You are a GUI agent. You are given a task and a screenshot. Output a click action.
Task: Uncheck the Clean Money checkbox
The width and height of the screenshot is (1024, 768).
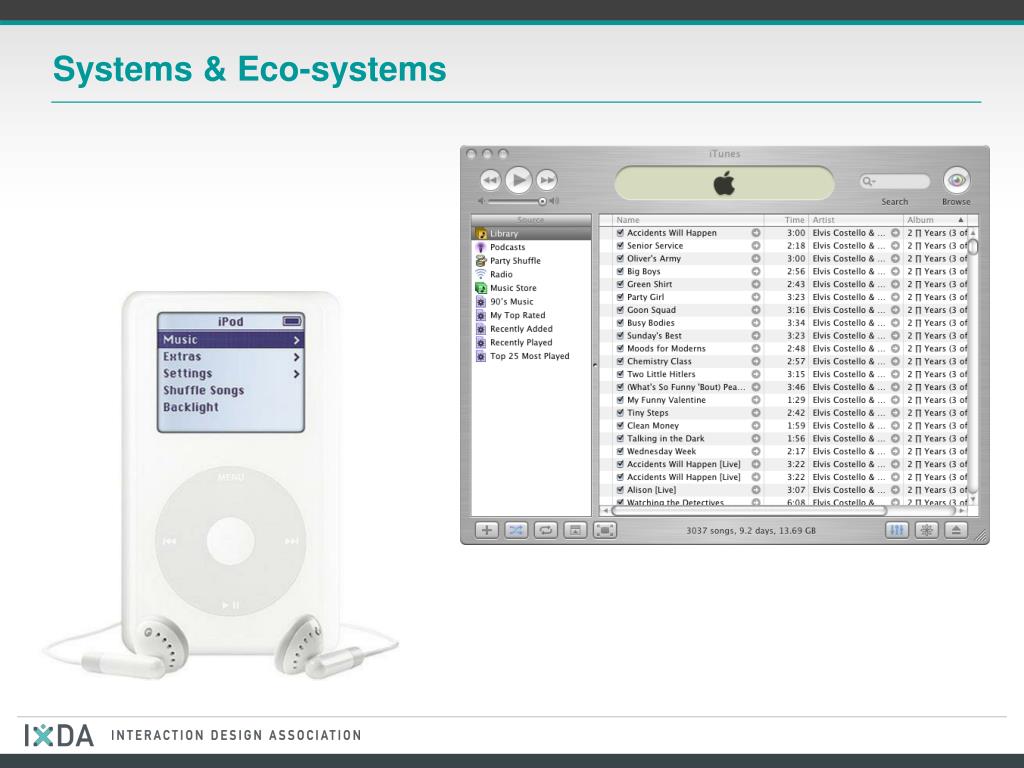620,425
